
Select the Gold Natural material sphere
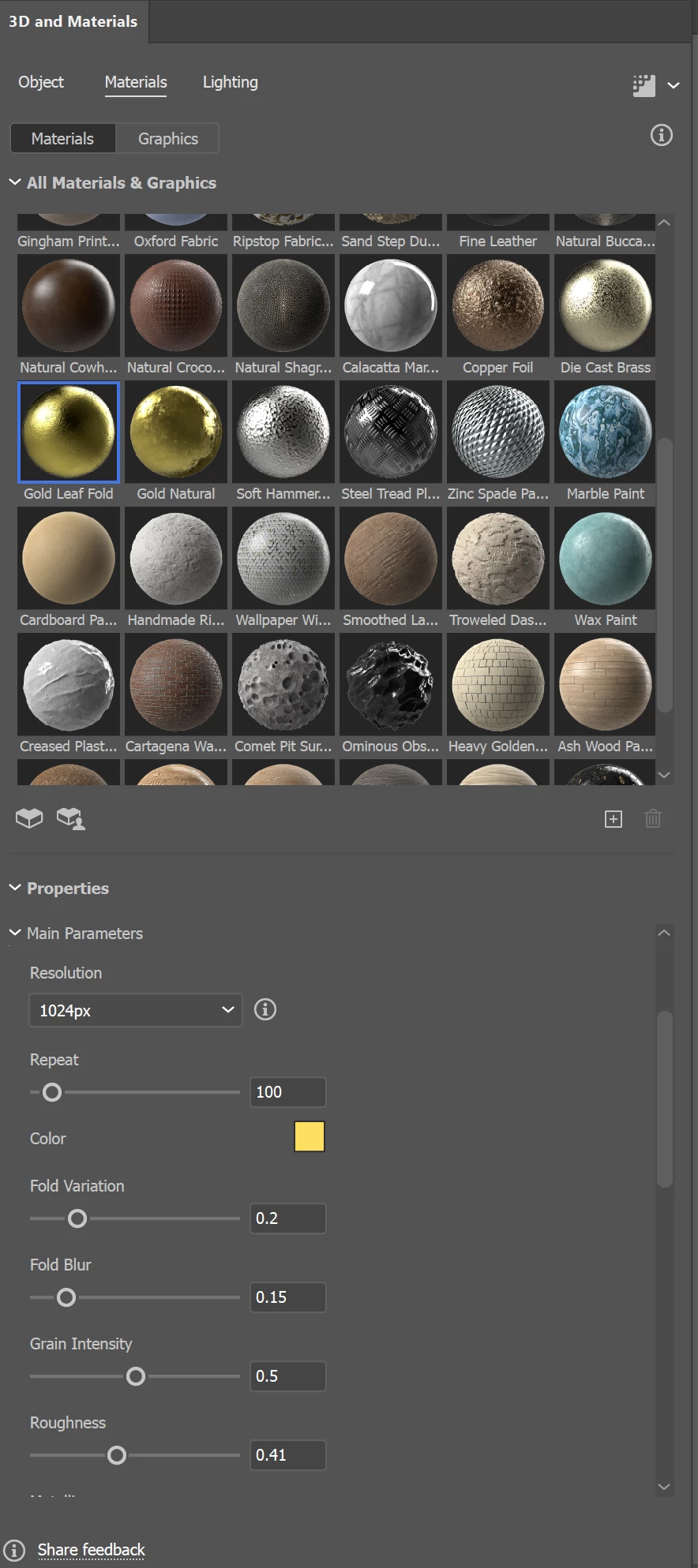pos(176,432)
